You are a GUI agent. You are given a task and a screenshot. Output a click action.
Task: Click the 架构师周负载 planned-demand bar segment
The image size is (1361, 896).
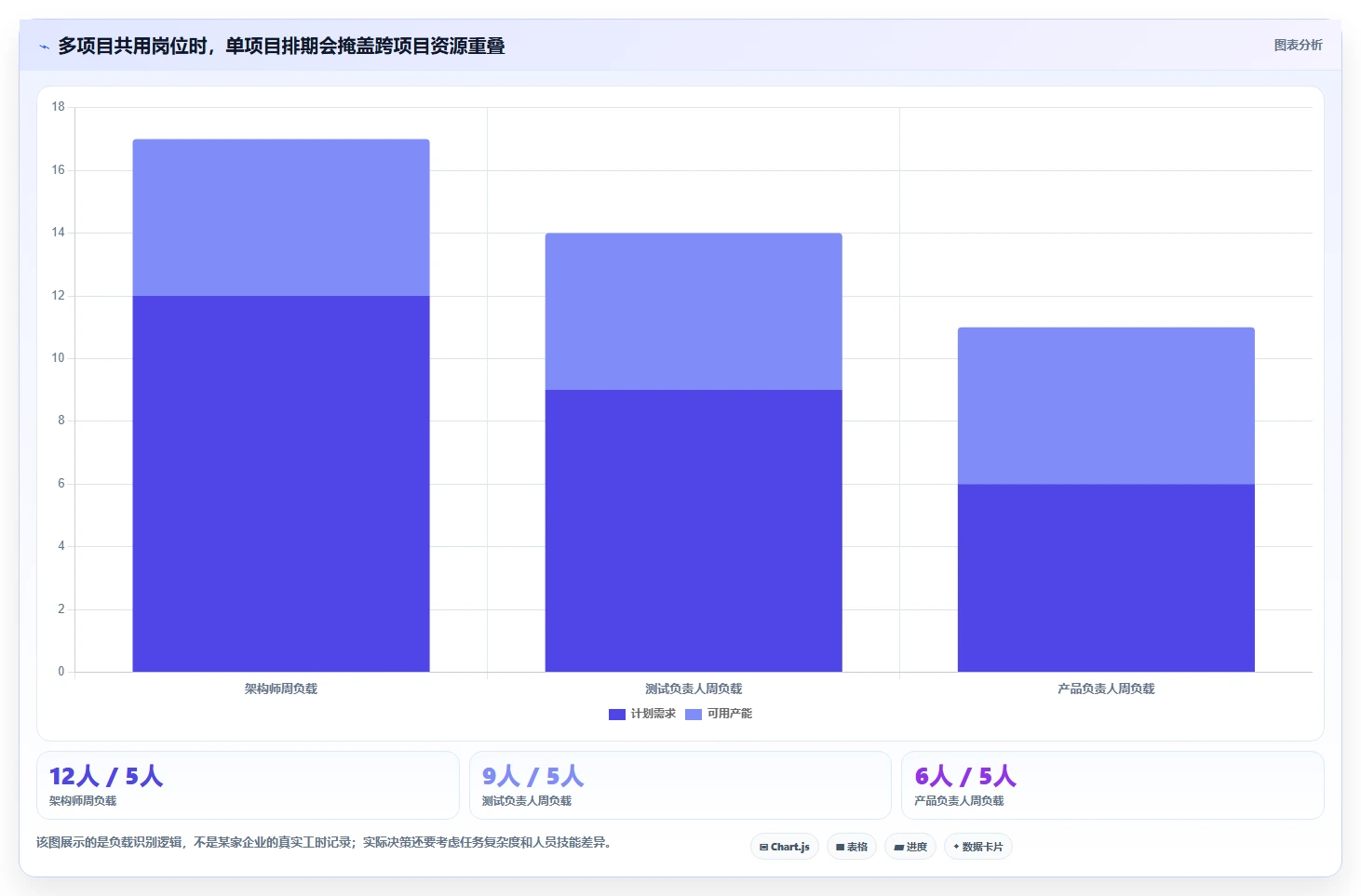(x=281, y=484)
